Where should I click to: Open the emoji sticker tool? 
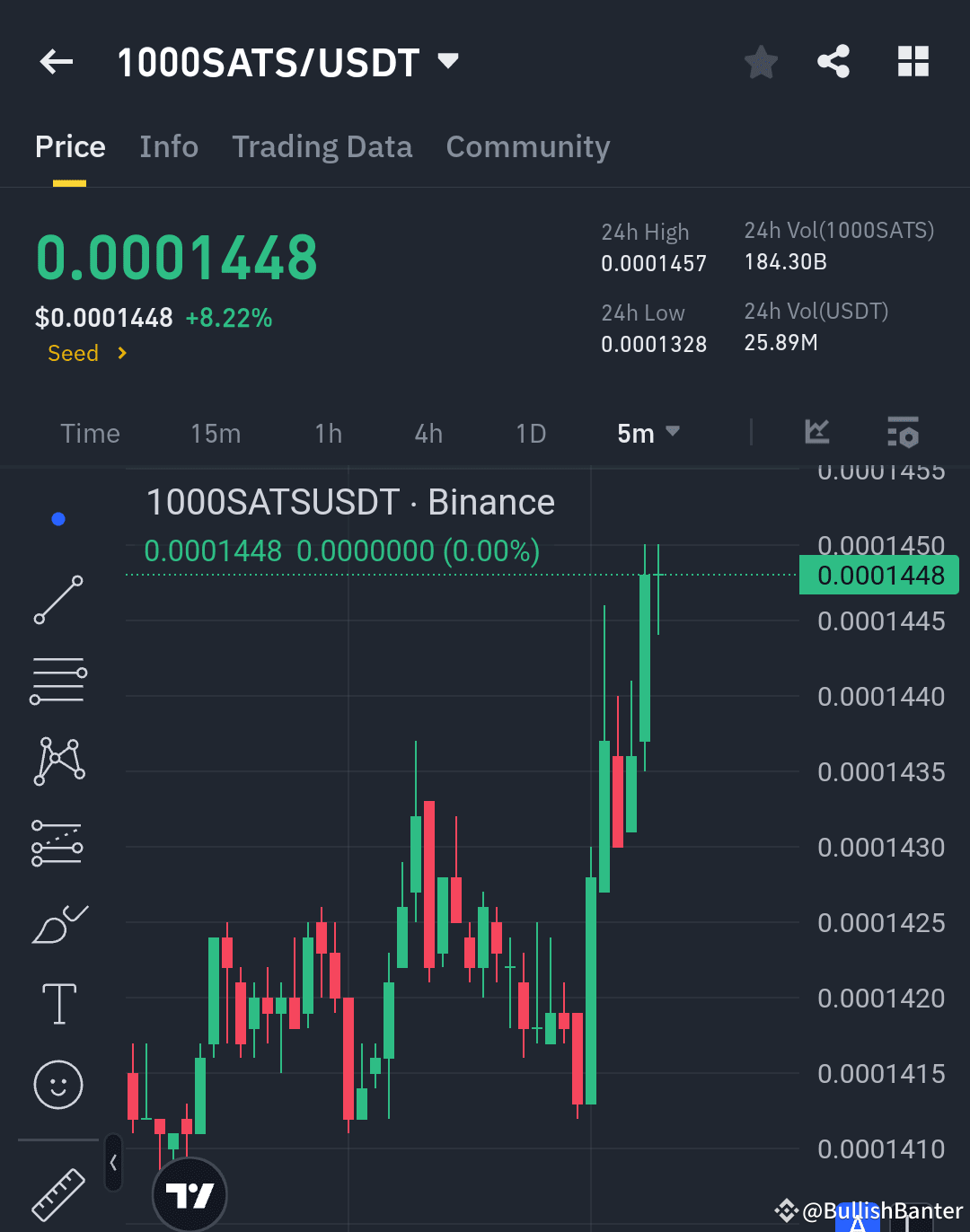(57, 1085)
